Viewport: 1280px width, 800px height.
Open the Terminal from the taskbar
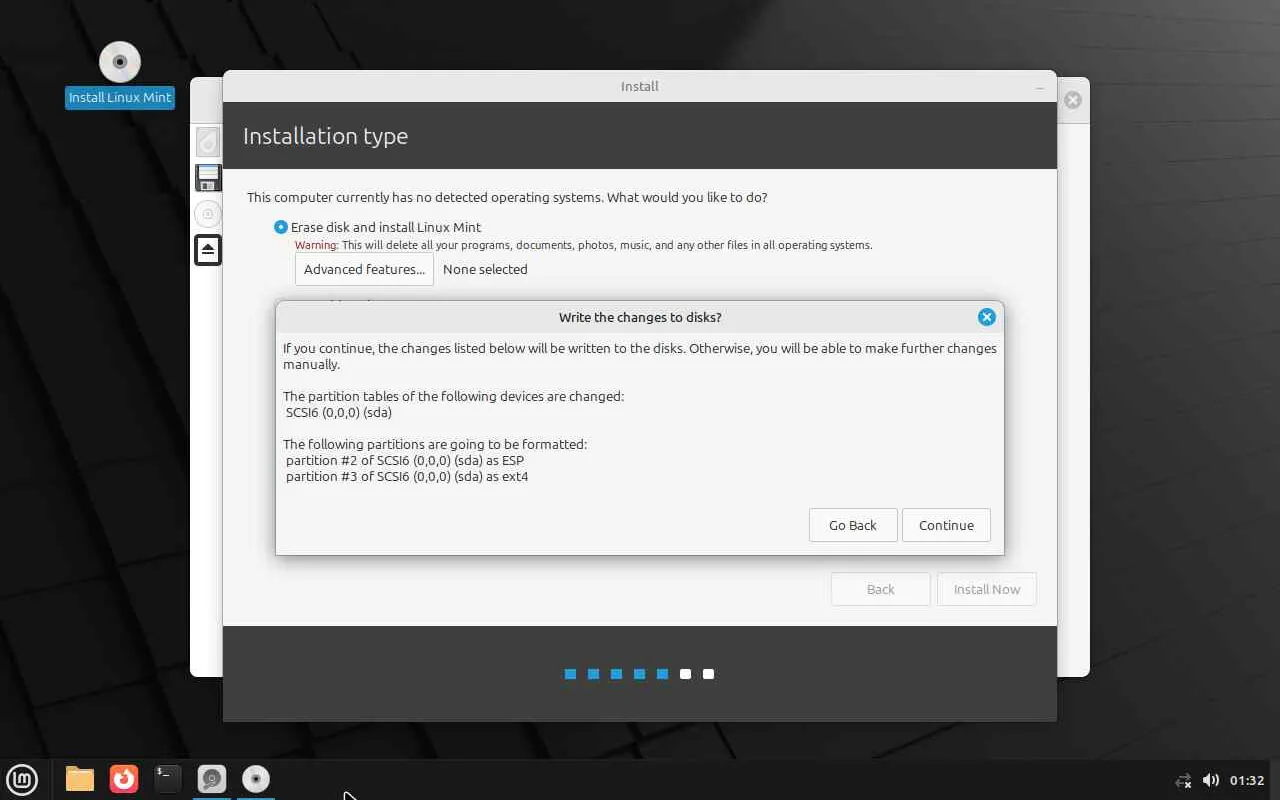coord(168,779)
